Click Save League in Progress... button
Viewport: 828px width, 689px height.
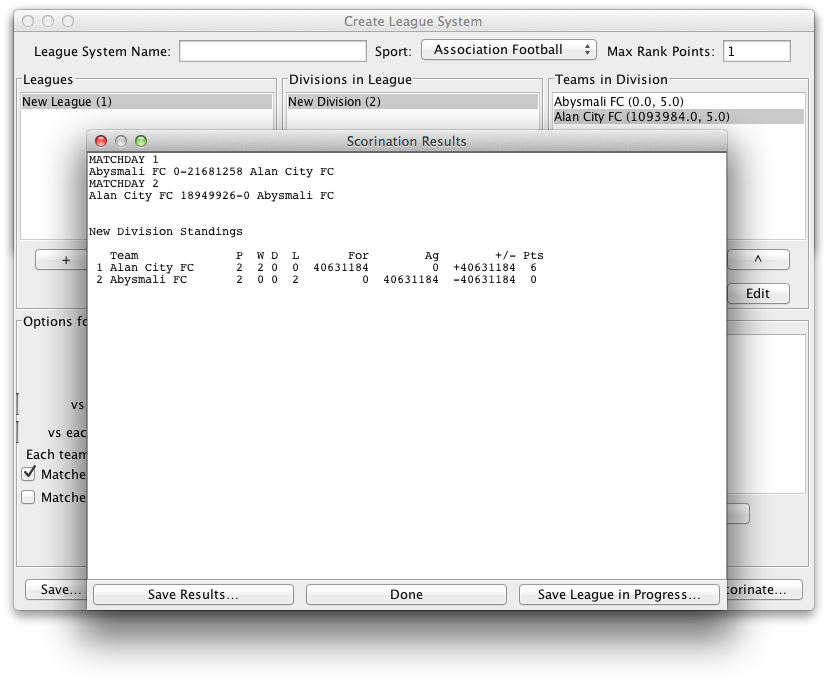pyautogui.click(x=619, y=595)
